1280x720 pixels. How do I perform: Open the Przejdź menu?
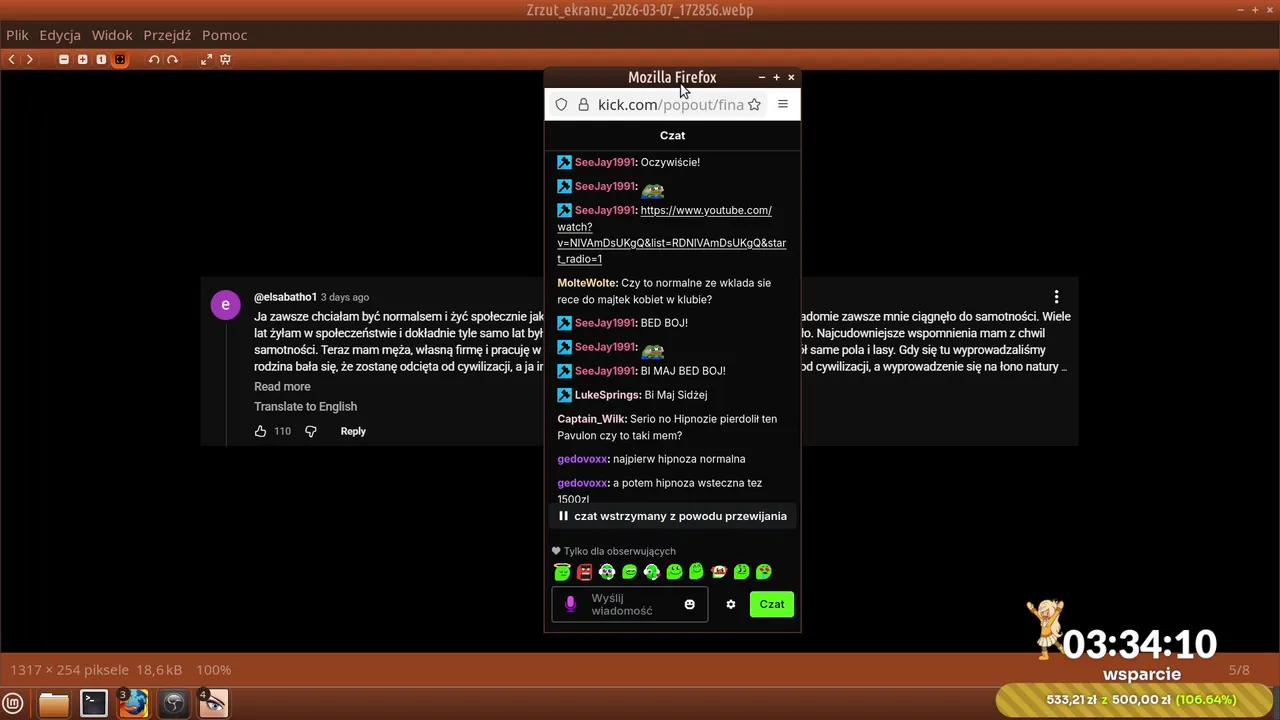coord(167,35)
